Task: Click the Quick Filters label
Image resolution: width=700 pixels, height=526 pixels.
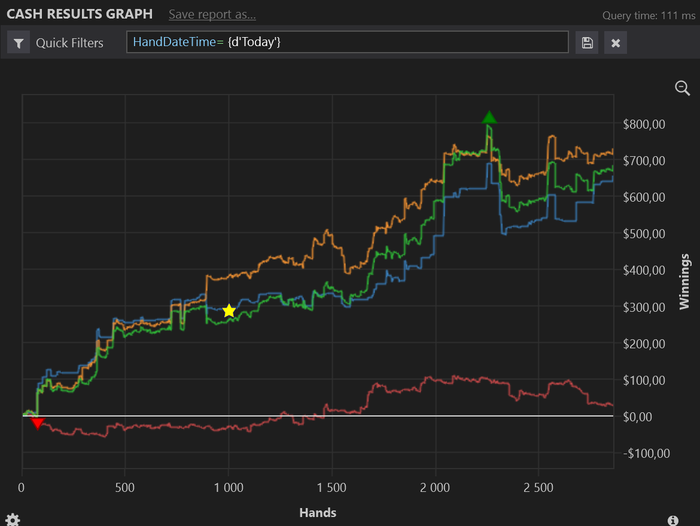Action: coord(70,43)
